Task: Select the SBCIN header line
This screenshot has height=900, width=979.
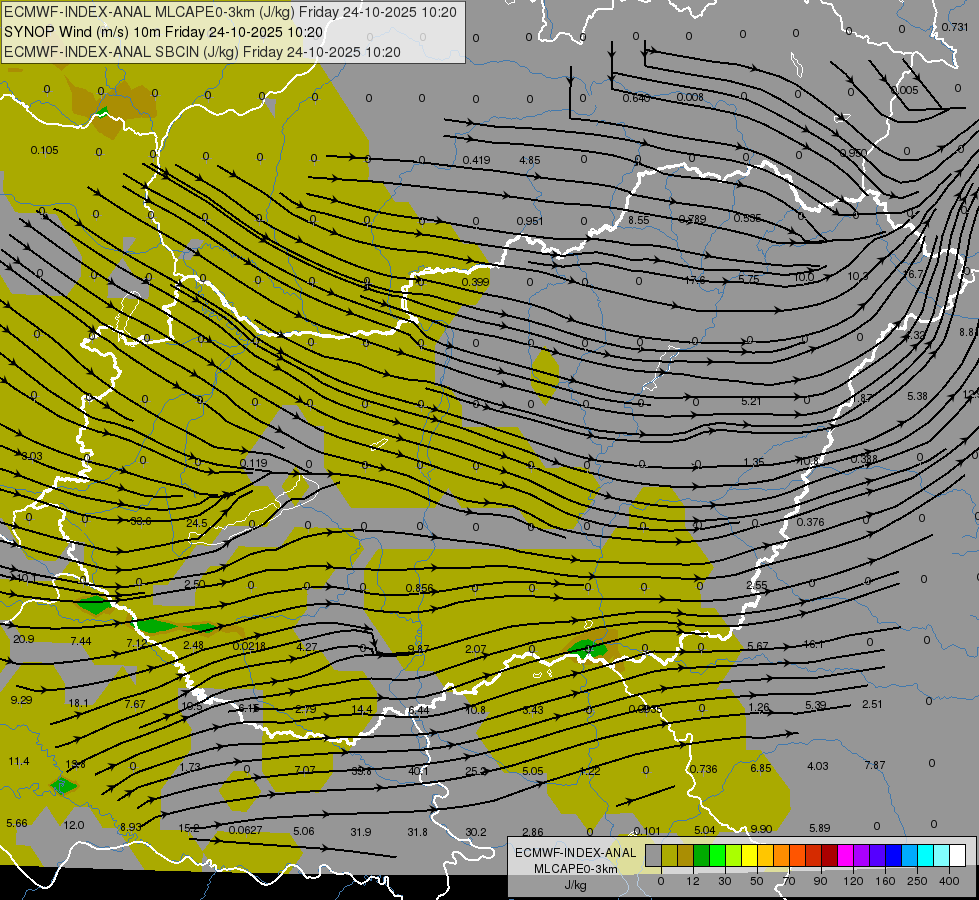Action: [202, 52]
